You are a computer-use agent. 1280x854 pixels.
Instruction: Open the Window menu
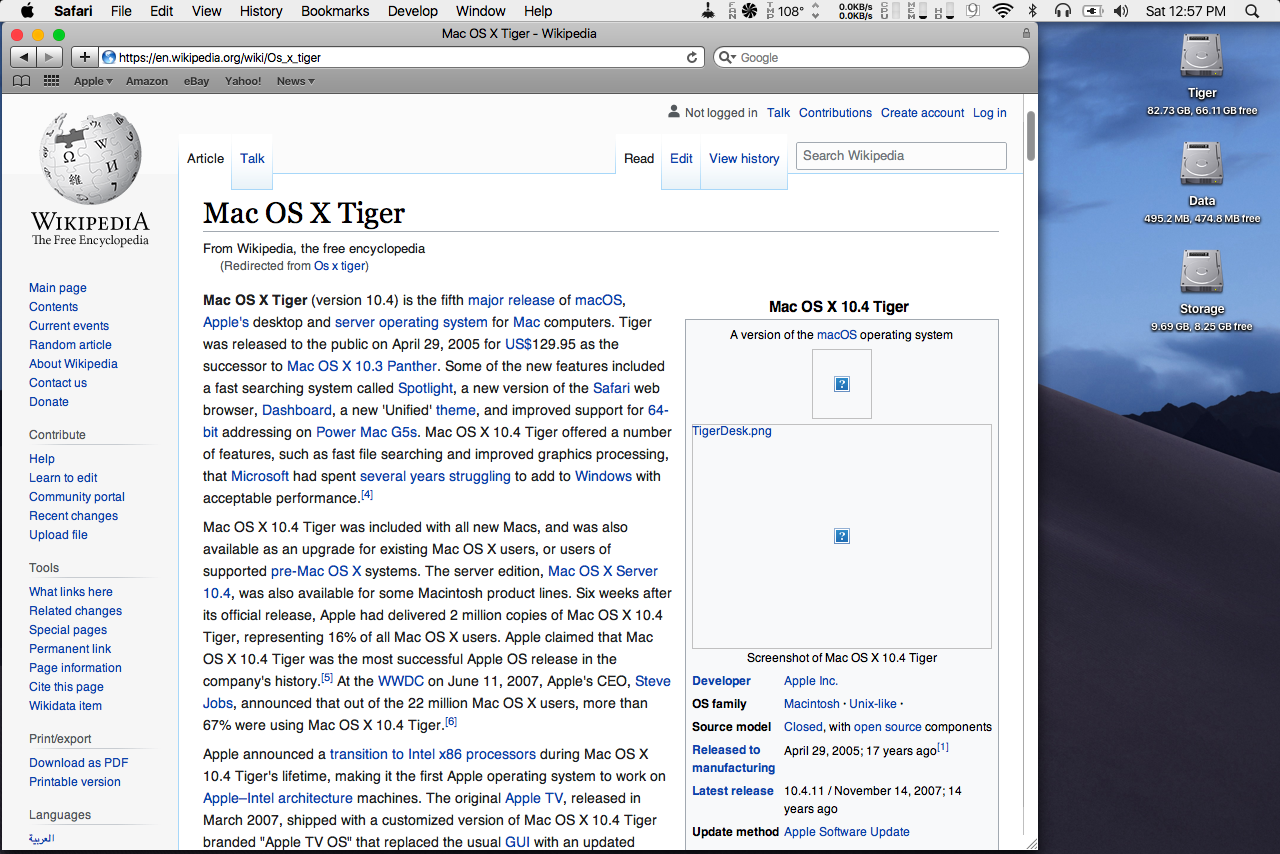click(480, 11)
